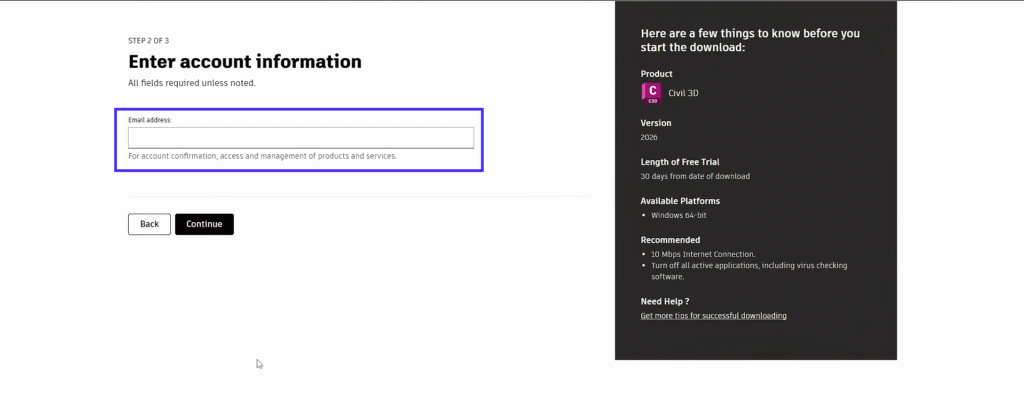The image size is (1024, 415).
Task: Click the 30 days from date of download text
Action: click(695, 176)
